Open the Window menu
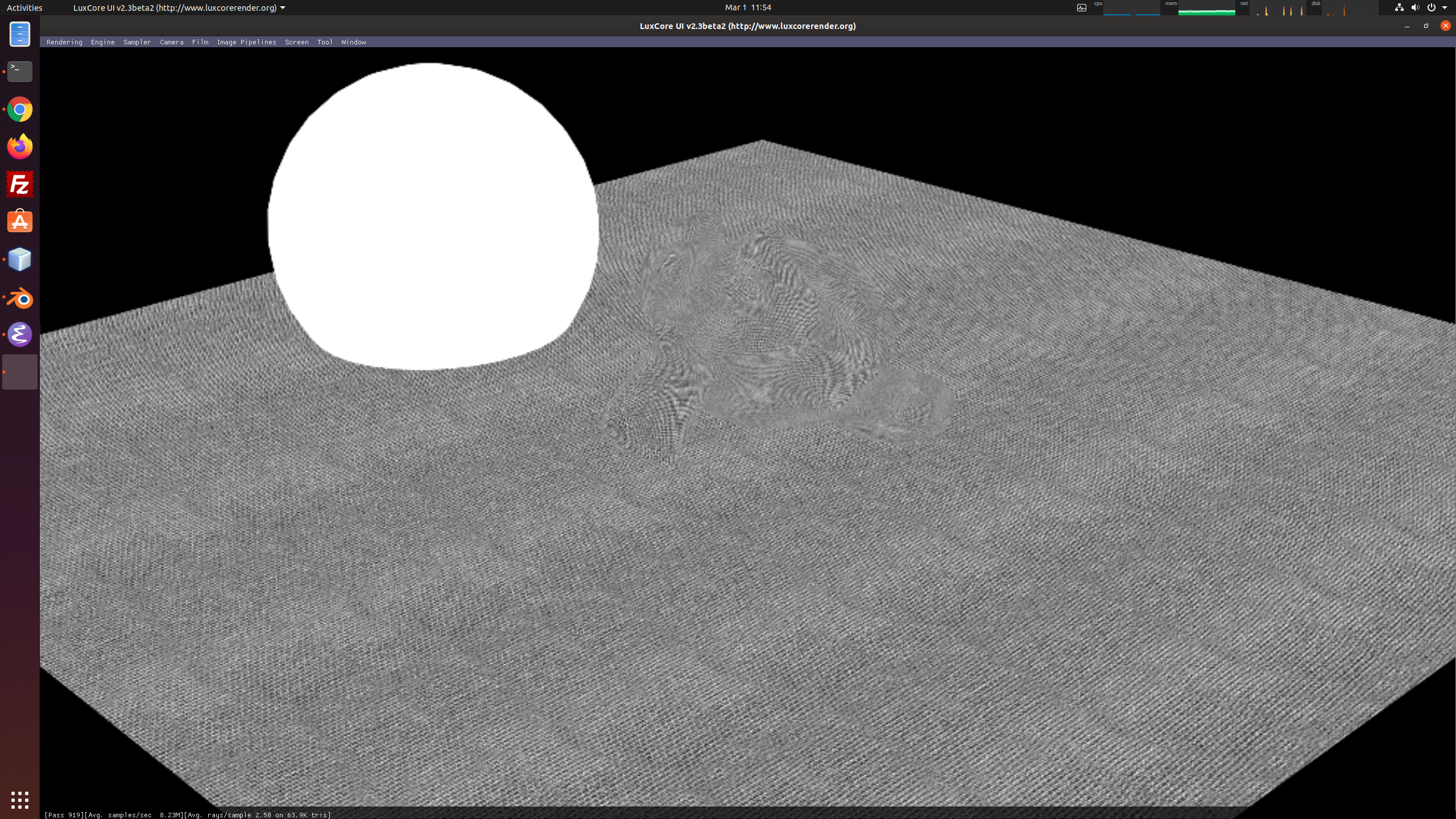The width and height of the screenshot is (1456, 819). 353,42
